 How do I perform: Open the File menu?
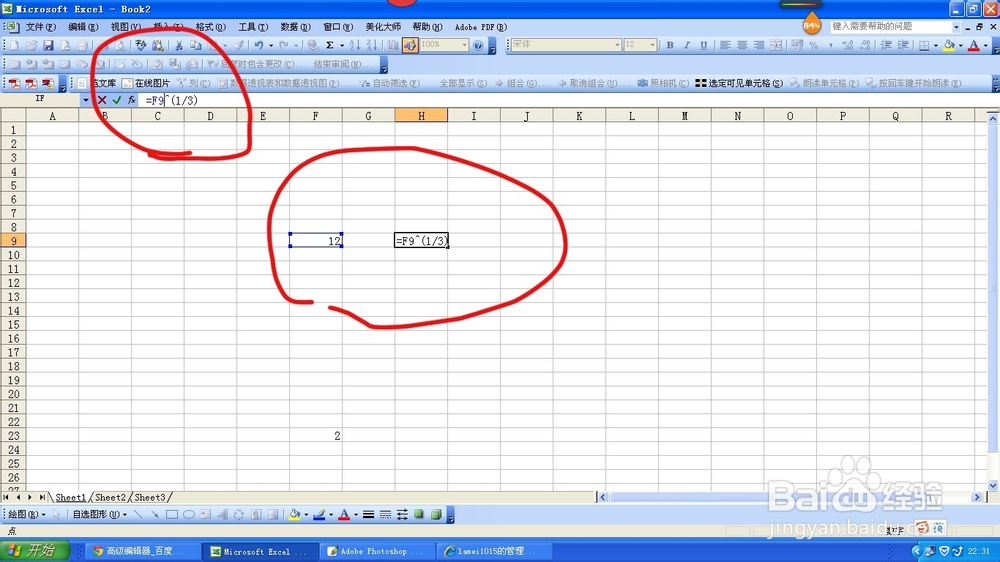[40, 27]
